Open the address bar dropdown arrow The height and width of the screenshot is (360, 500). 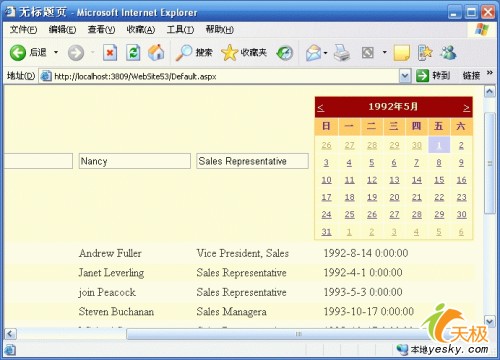pos(405,76)
